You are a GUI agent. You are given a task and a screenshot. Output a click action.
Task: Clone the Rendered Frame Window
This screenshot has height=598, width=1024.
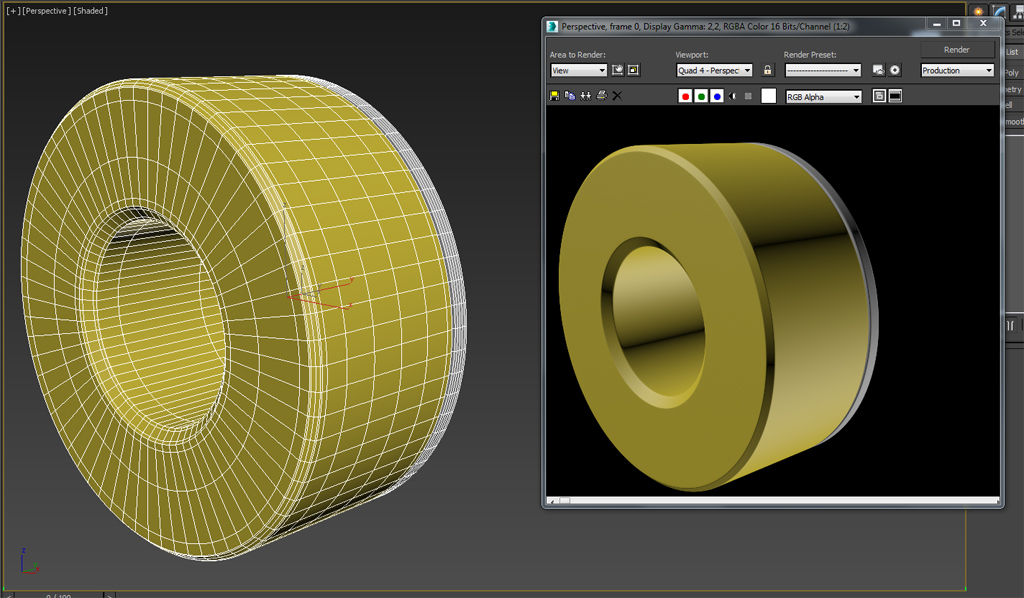coord(586,96)
